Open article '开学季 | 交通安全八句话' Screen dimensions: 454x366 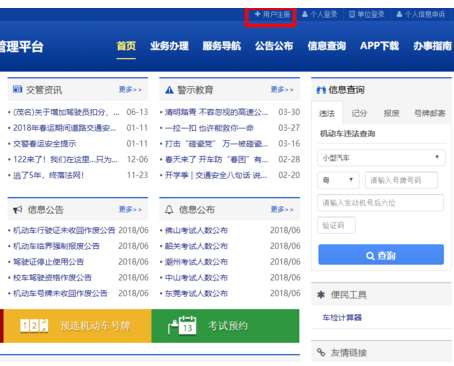(x=216, y=175)
